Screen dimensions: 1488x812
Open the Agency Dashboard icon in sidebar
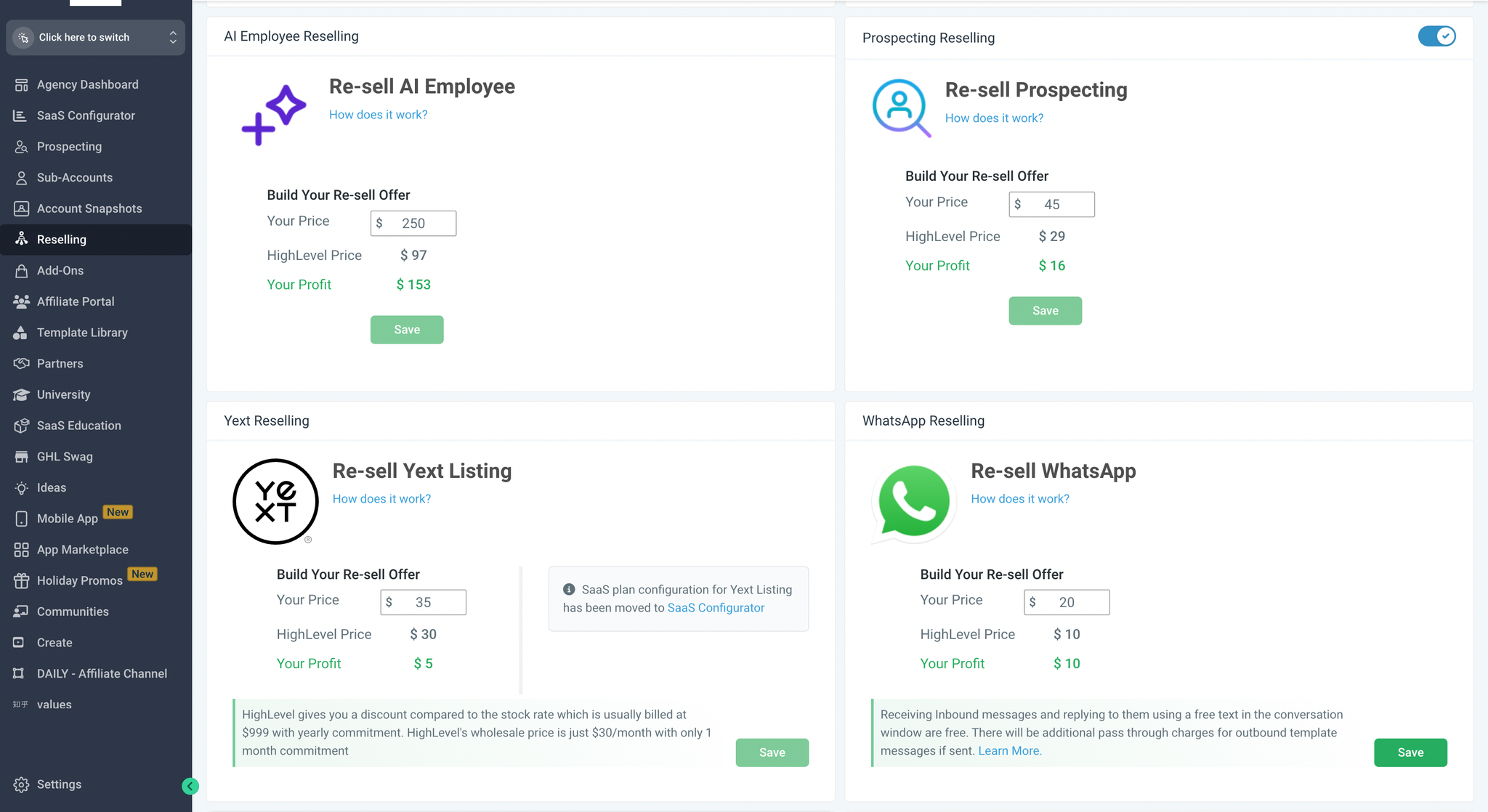coord(21,85)
